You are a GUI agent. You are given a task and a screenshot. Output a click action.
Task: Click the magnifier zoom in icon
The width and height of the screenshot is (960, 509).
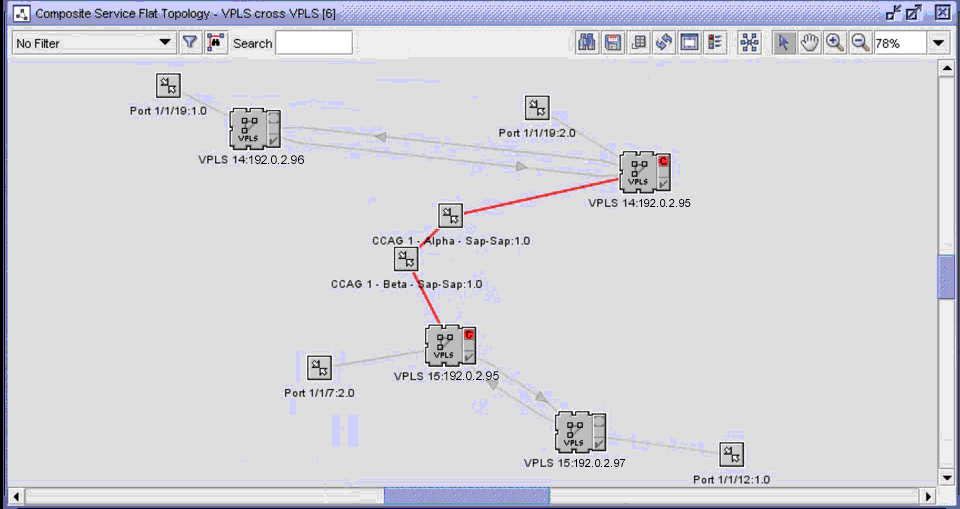coord(835,43)
